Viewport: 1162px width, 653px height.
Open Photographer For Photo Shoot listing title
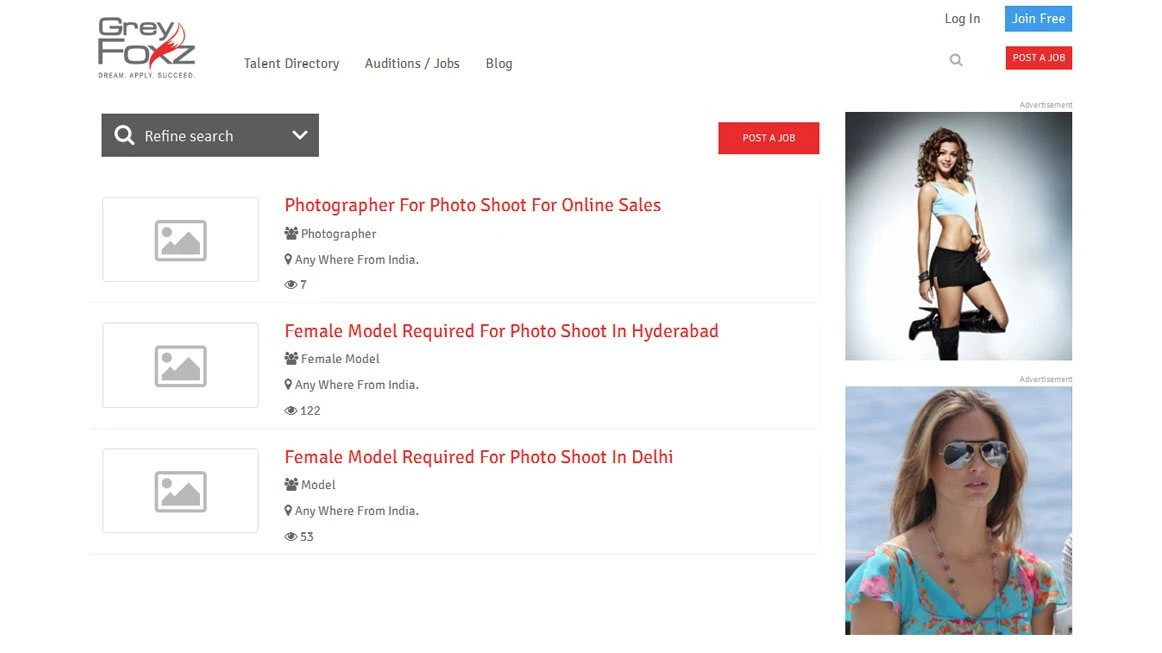point(472,205)
